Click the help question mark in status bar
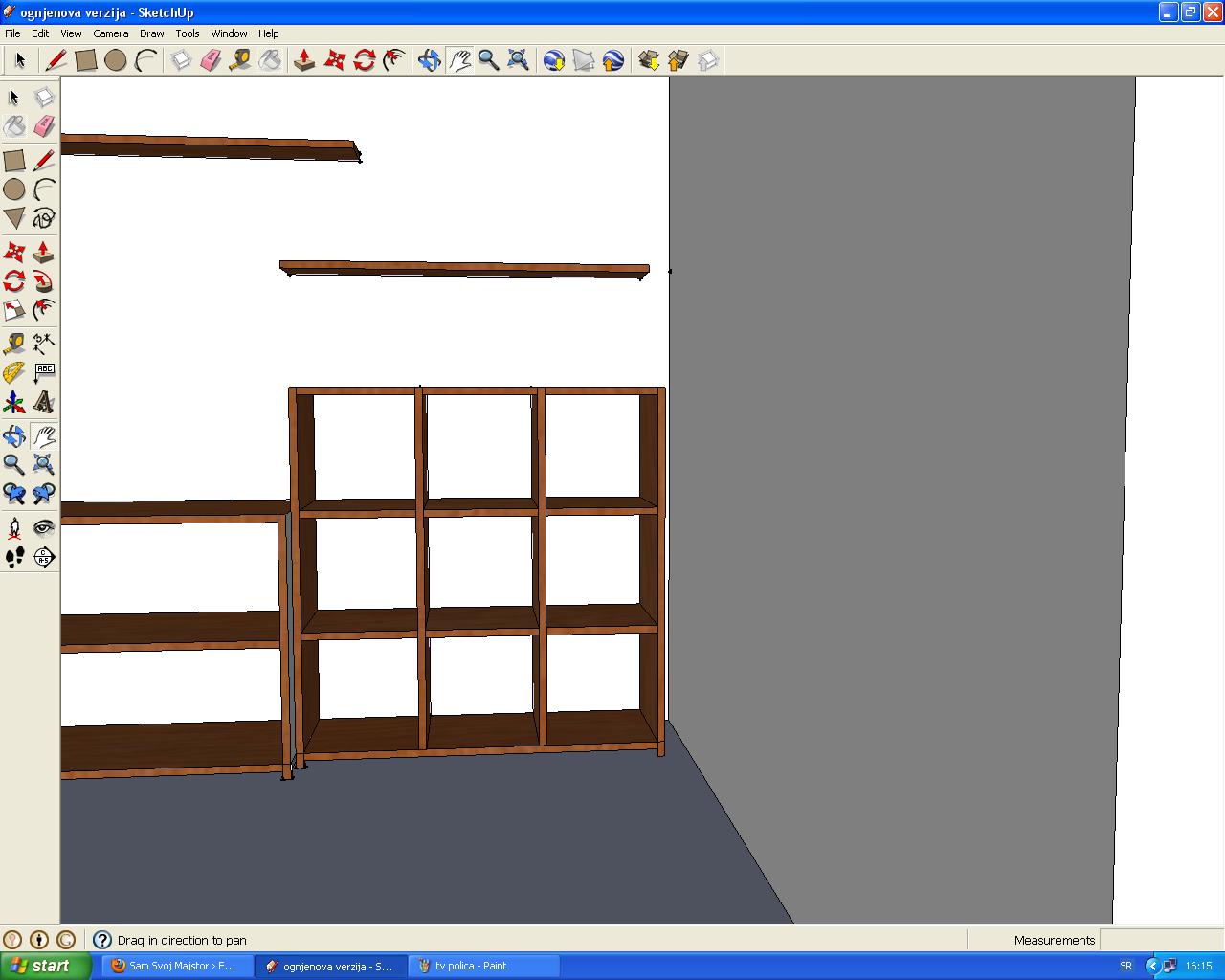Viewport: 1225px width, 980px height. pyautogui.click(x=102, y=940)
